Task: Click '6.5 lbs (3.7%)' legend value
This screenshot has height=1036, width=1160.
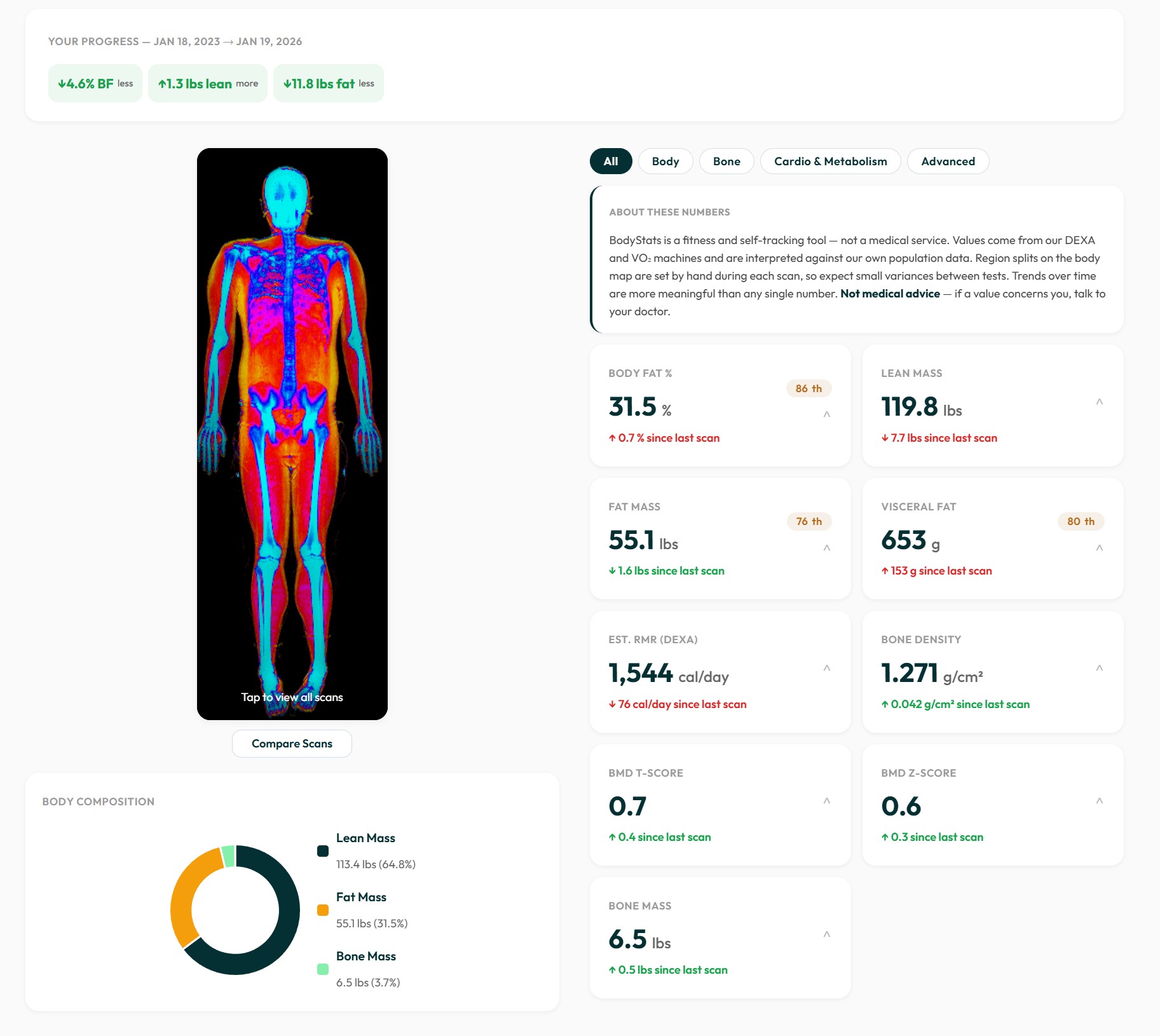Action: click(368, 983)
